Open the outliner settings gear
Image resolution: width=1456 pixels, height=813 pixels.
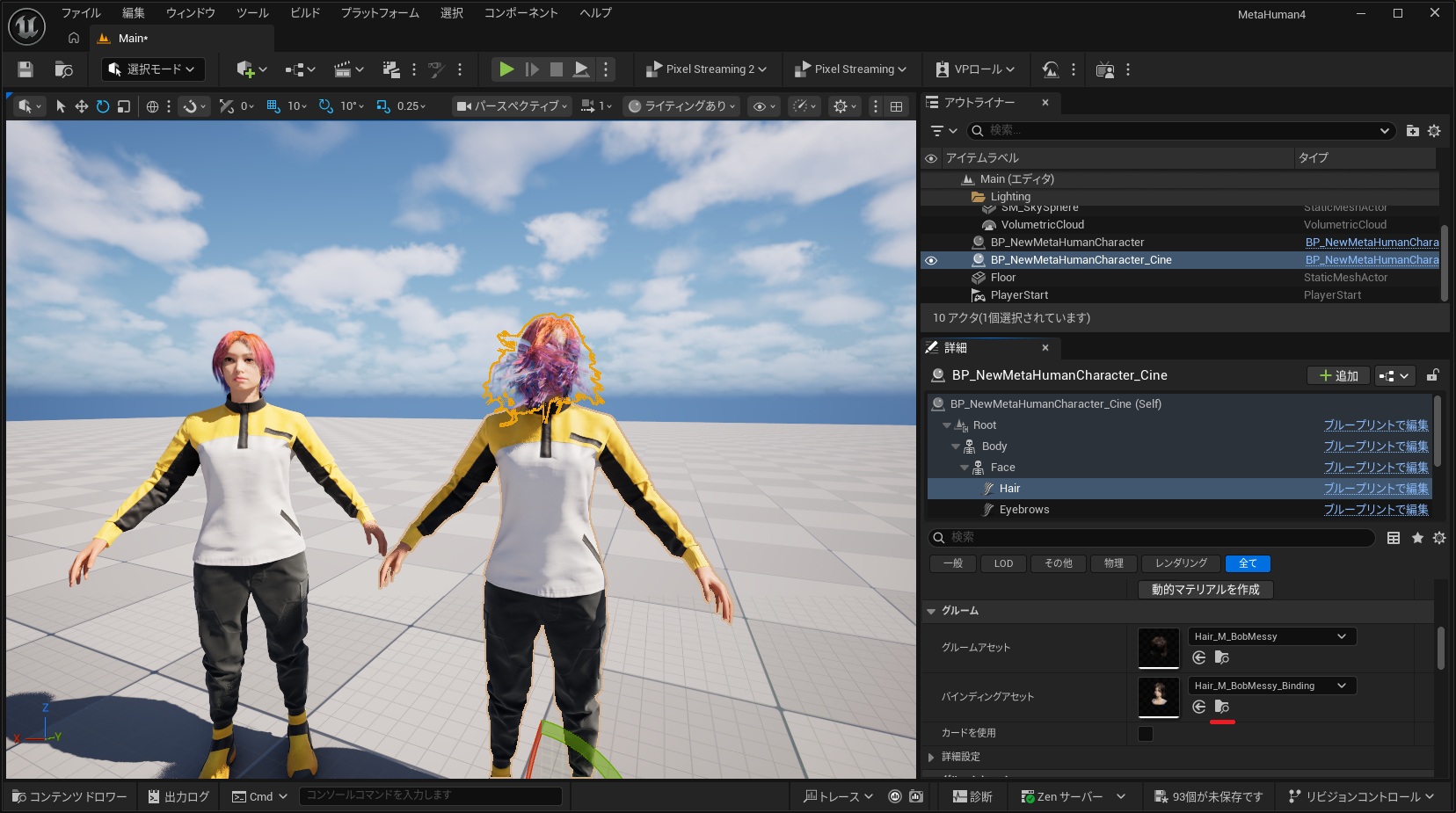coord(1434,131)
